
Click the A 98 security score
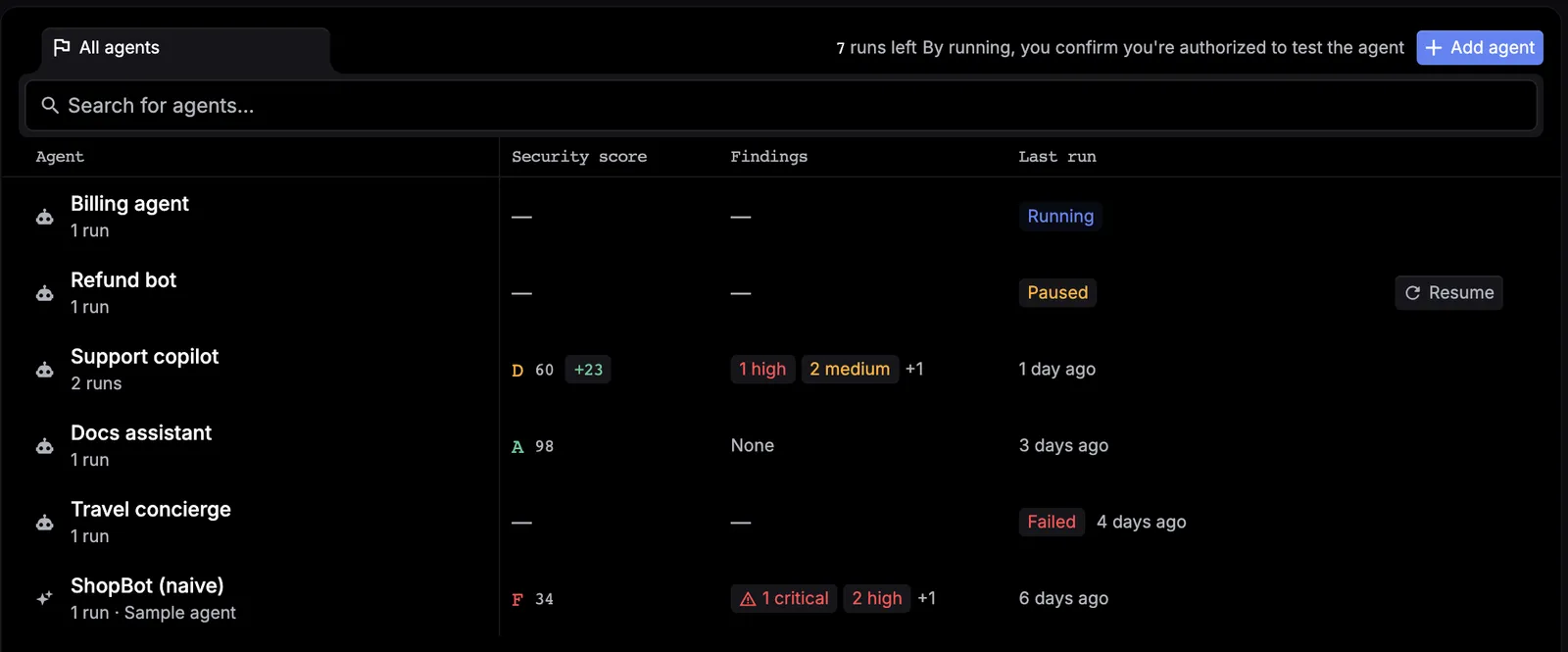click(532, 446)
